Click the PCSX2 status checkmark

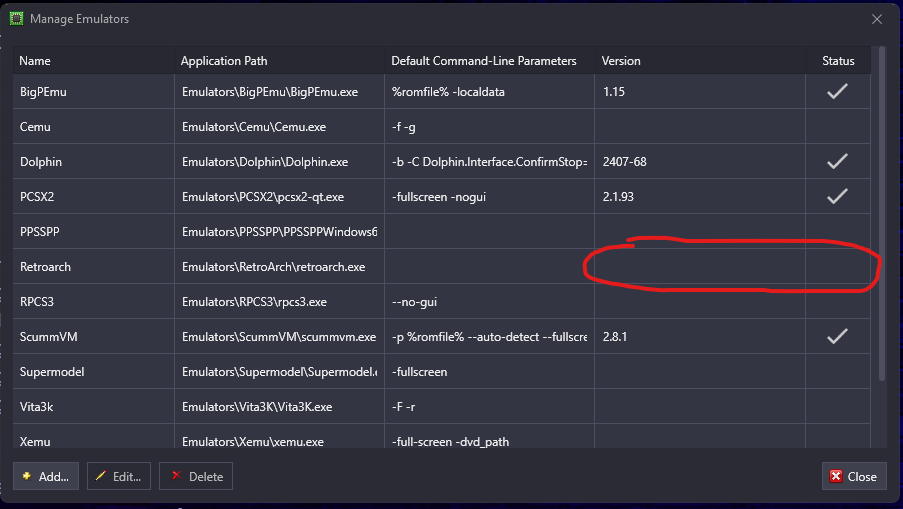coord(837,196)
